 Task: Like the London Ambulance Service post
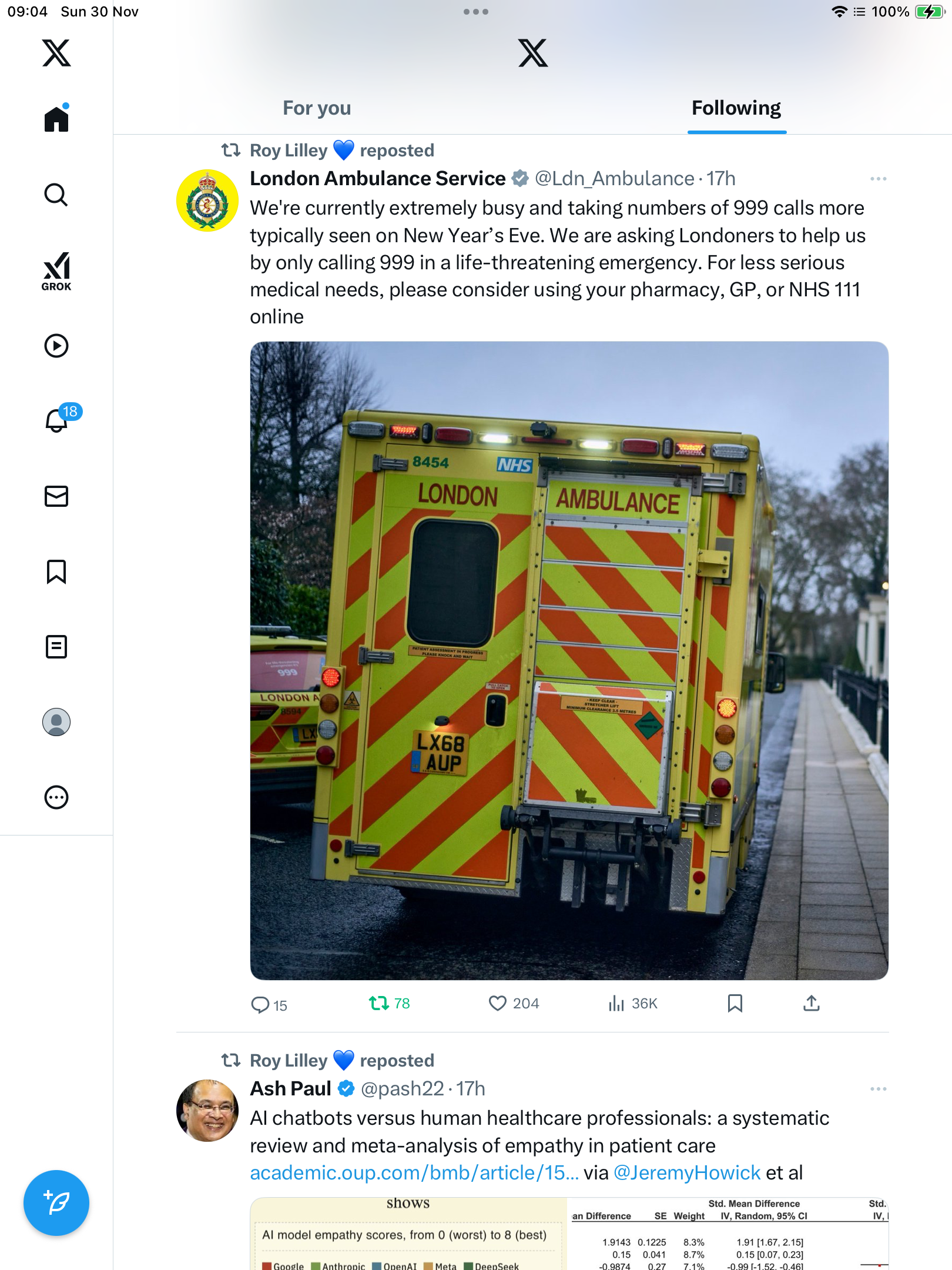(x=498, y=1003)
